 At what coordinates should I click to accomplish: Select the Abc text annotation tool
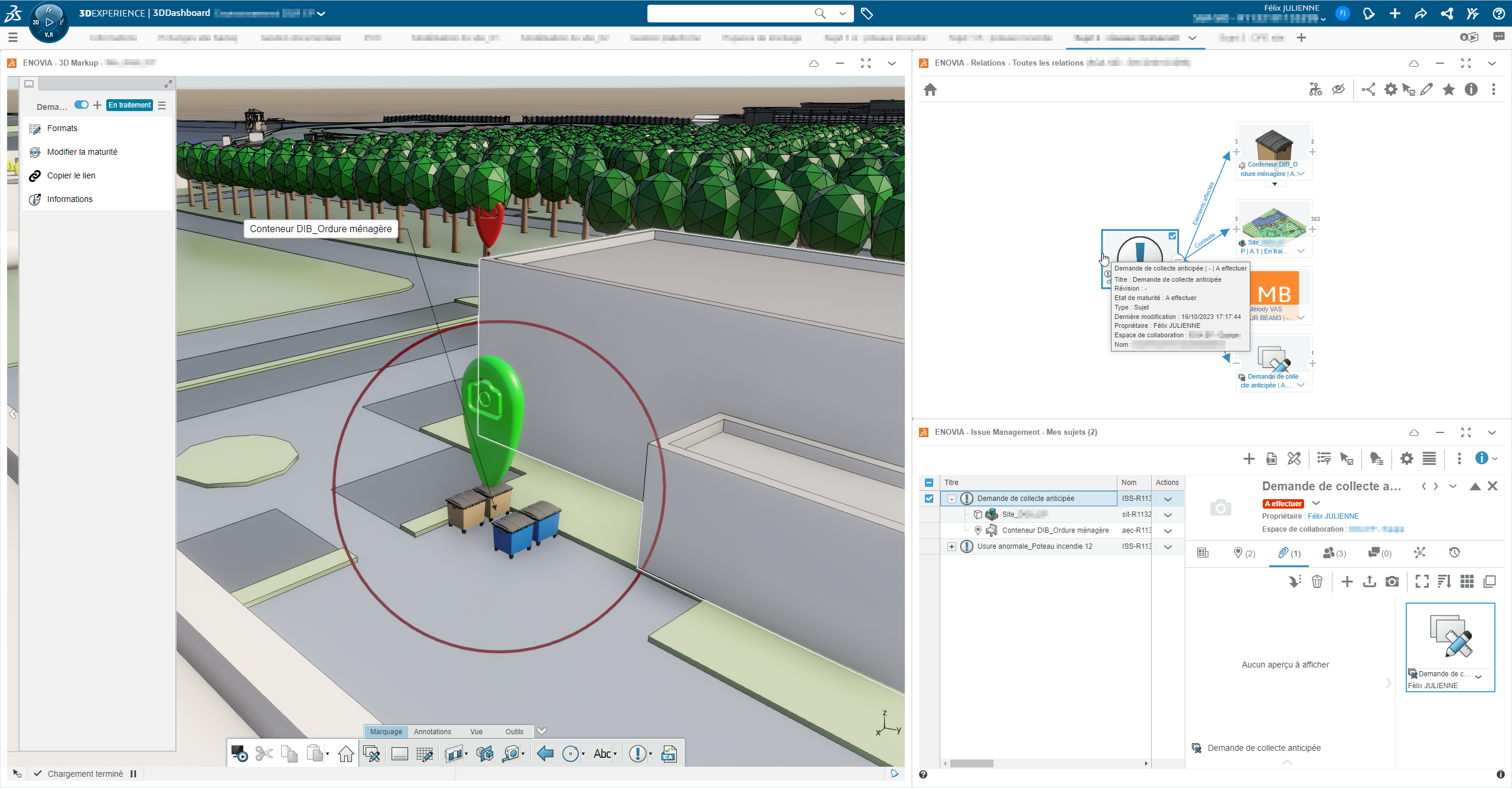coord(602,753)
